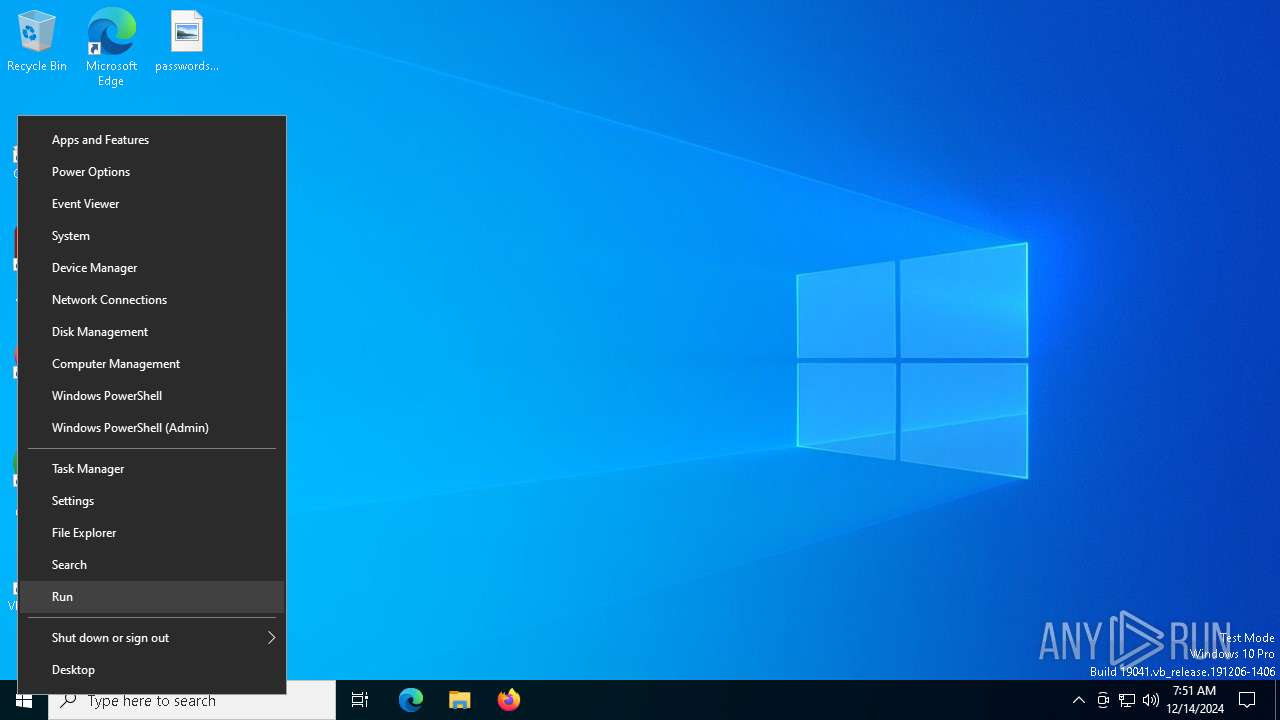Image resolution: width=1280 pixels, height=720 pixels.
Task: Open Task View from the taskbar
Action: 360,700
